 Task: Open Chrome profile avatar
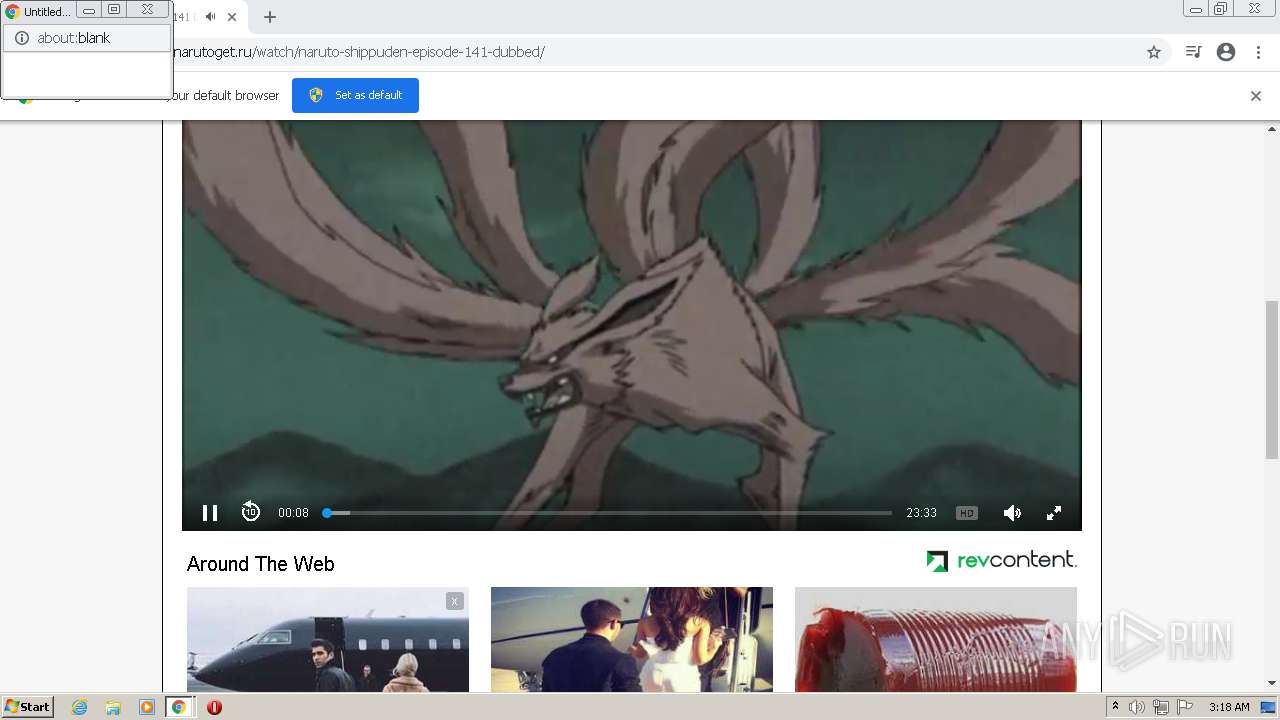1226,52
